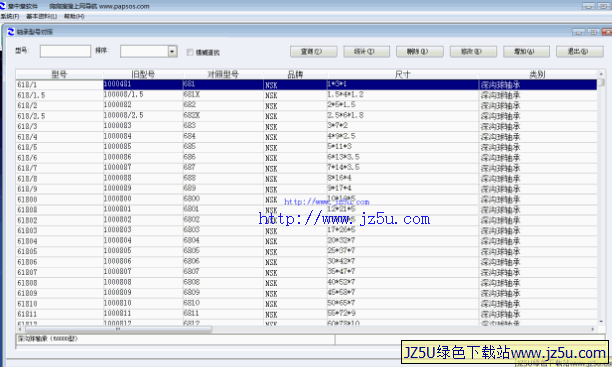This screenshot has width=612, height=367.
Task: Click old model cell 1000085
Action: [x=143, y=147]
